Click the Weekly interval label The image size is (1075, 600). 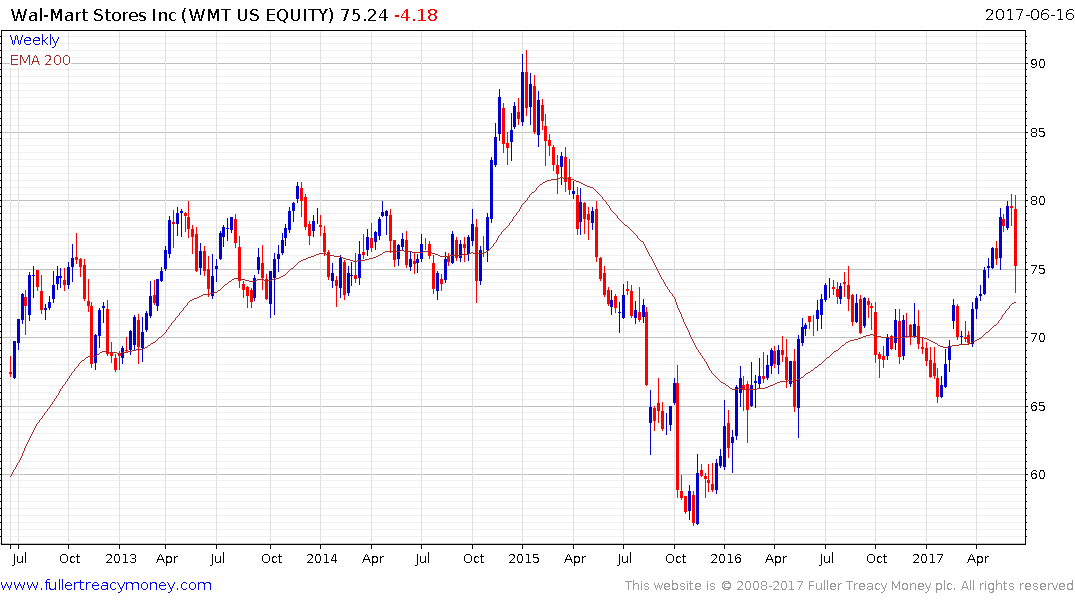point(34,40)
